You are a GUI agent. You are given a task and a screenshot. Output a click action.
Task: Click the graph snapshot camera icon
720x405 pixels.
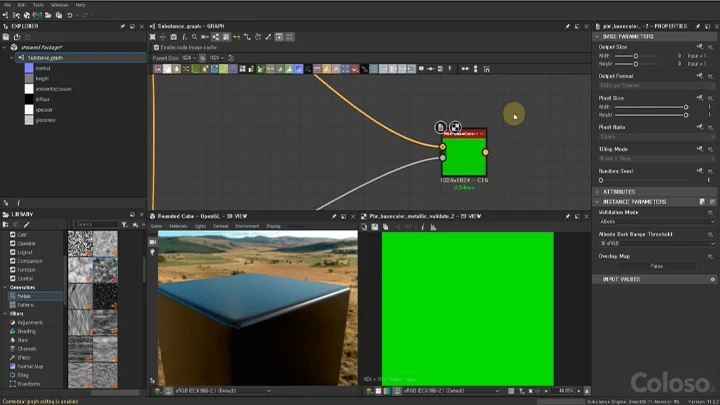pos(174,37)
